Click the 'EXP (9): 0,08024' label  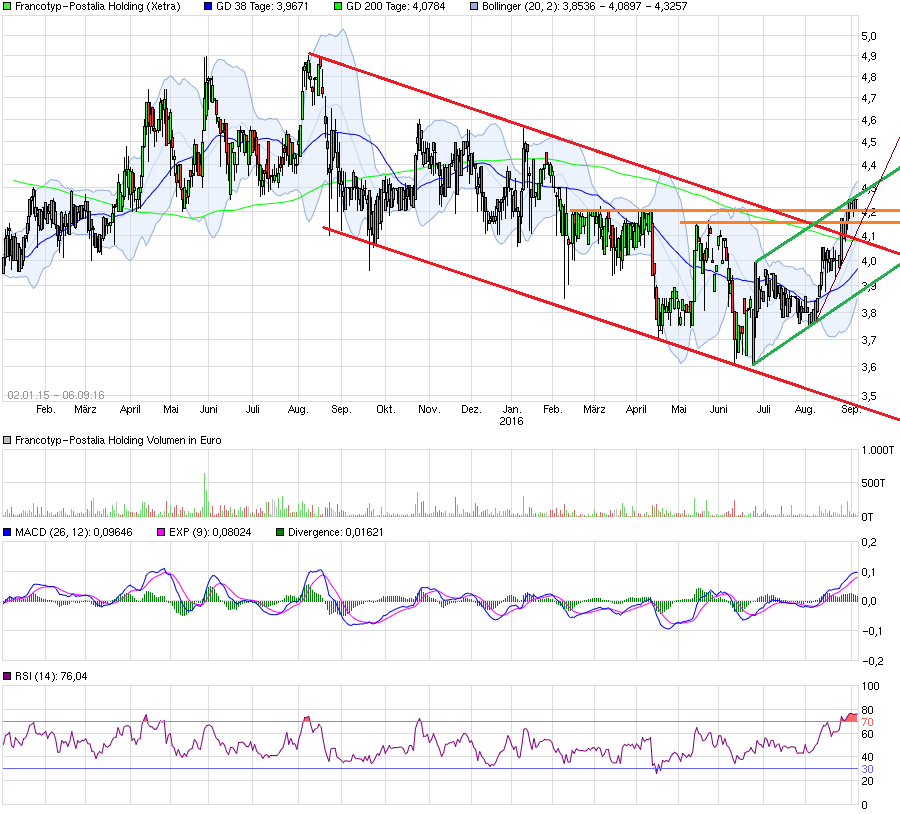210,532
